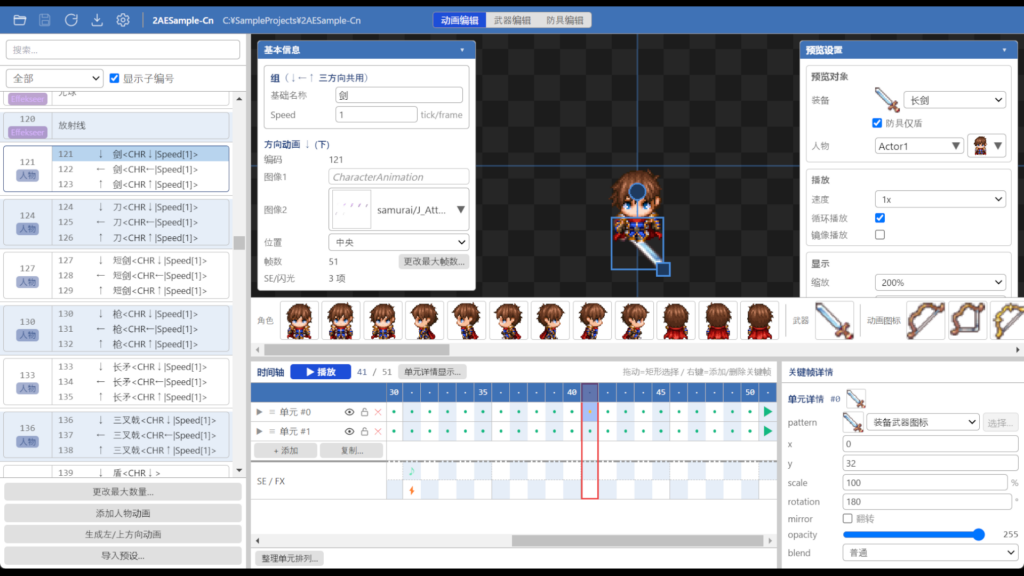
Task: Click sword icon next to 单元详情 #0
Action: click(x=856, y=398)
